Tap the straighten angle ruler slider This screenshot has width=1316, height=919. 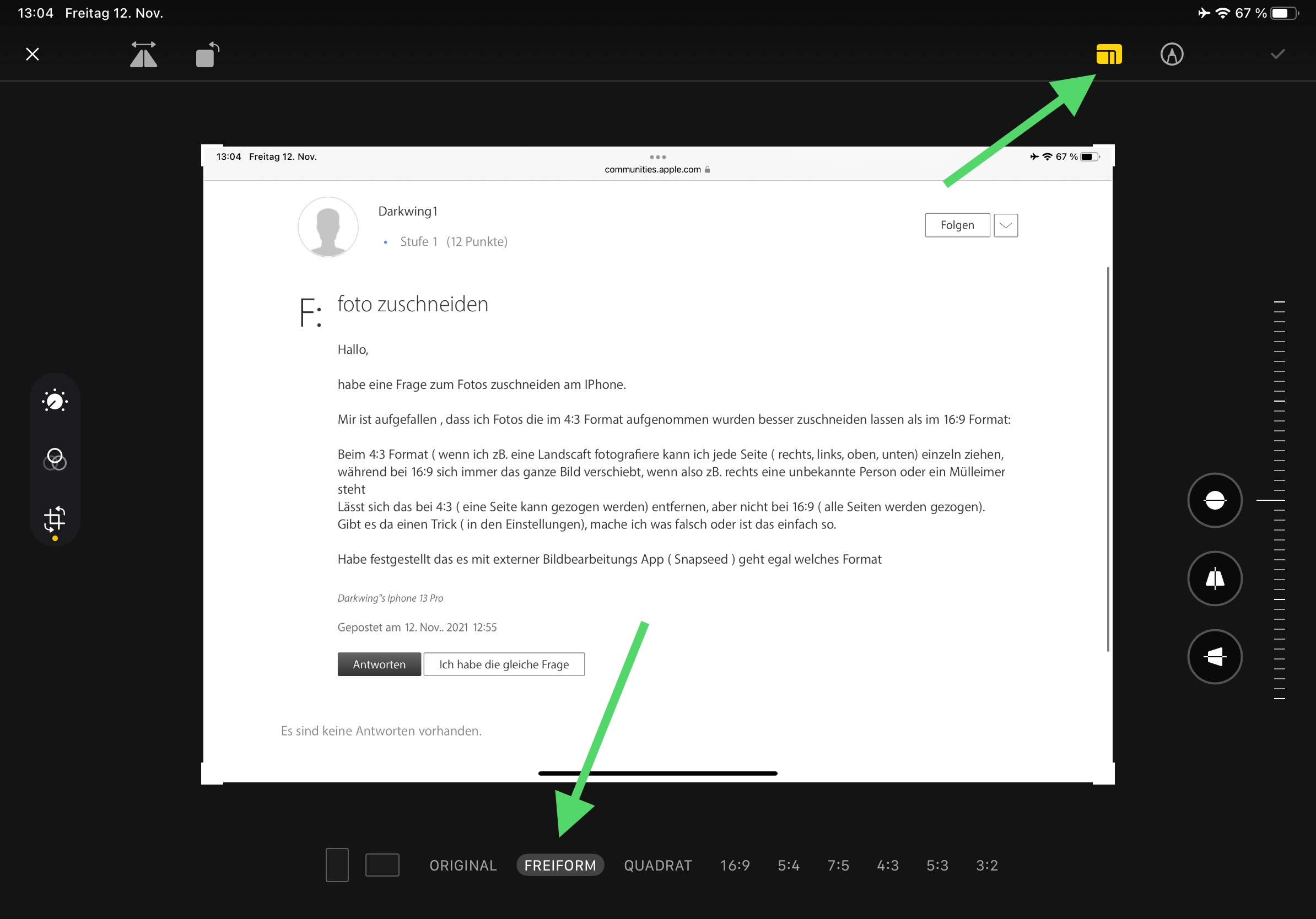[1279, 500]
